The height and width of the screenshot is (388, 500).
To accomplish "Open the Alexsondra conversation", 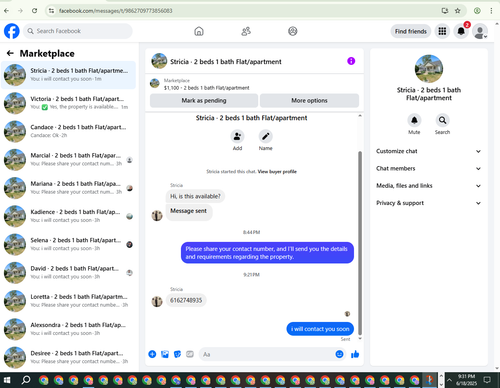I will 68,329.
